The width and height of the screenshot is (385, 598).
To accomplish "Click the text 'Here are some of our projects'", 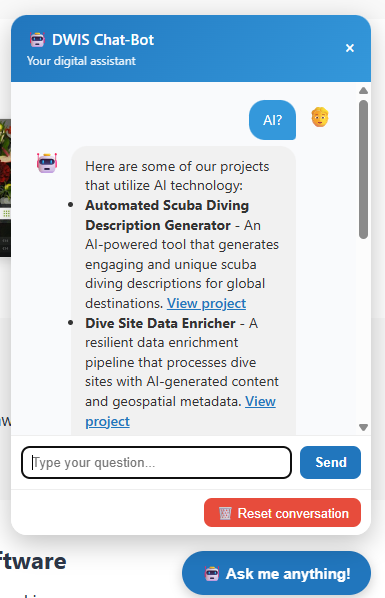I will click(177, 167).
